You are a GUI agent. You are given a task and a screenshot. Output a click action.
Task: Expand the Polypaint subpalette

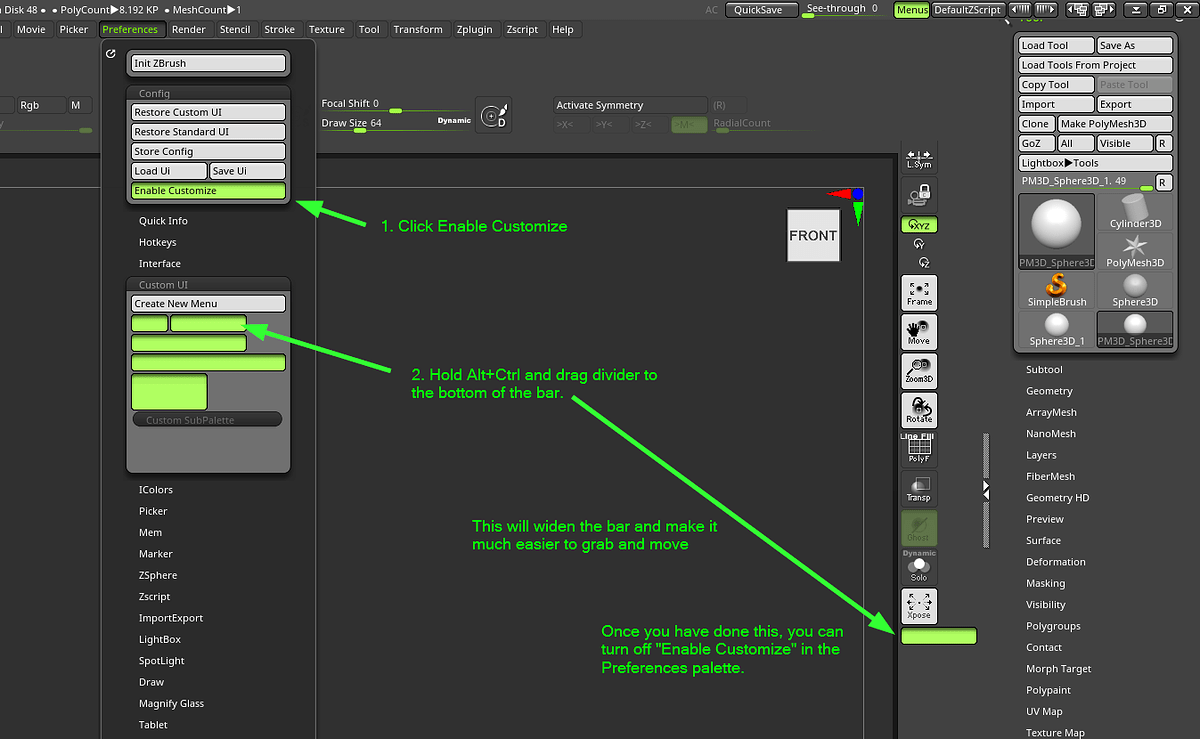(1048, 690)
